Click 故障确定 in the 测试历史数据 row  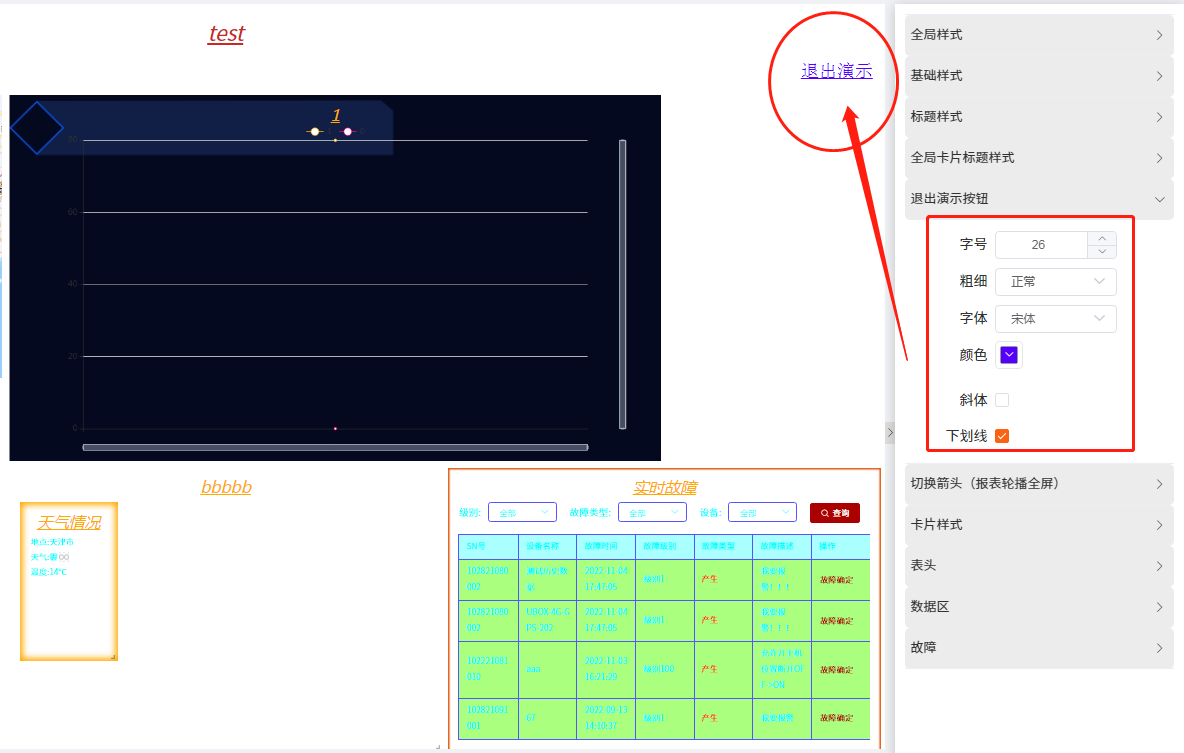tap(837, 580)
